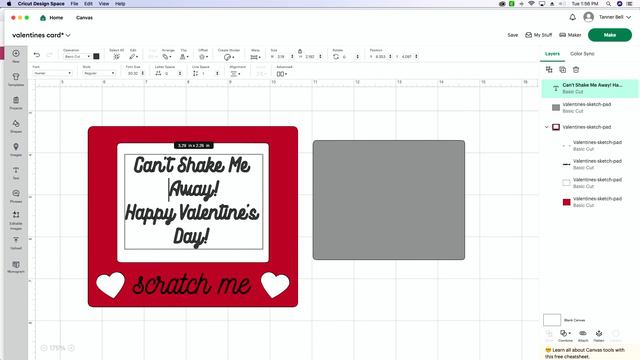Click the Tanner Bell profile avatar

coord(588,17)
